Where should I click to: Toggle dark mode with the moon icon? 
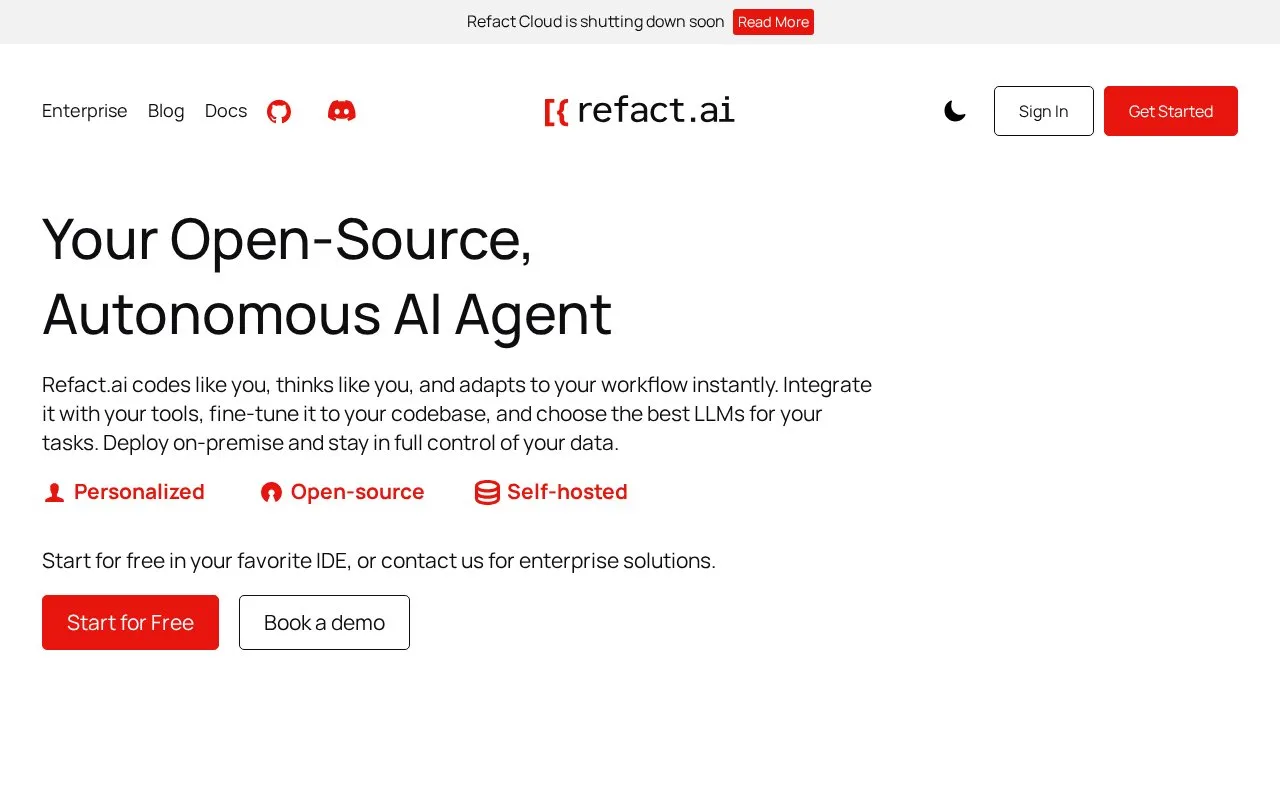(x=955, y=111)
